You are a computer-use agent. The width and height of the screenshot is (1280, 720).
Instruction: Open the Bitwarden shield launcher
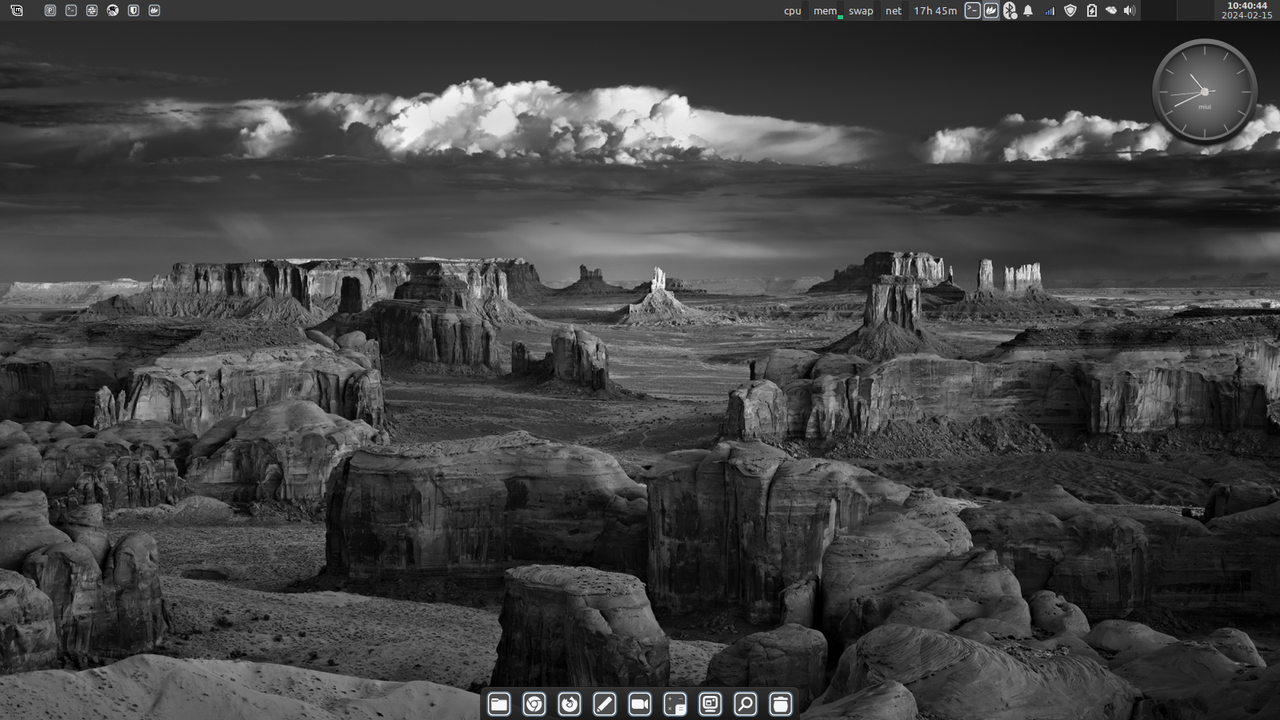point(133,10)
